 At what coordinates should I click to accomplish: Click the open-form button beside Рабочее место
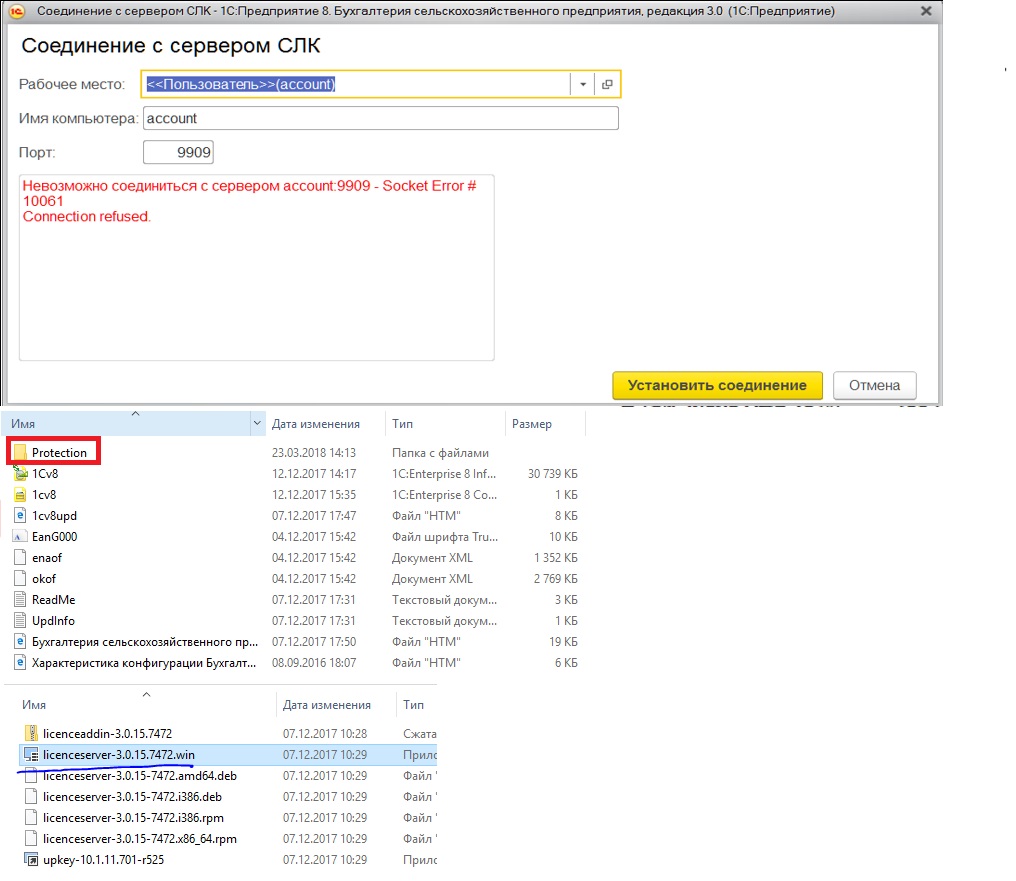(x=607, y=84)
